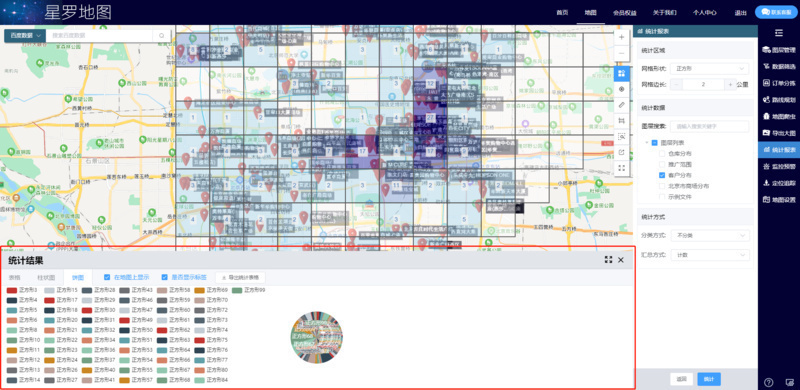This screenshot has height=390, width=800.
Task: Switch to the 柱状图 tab
Action: coord(46,277)
